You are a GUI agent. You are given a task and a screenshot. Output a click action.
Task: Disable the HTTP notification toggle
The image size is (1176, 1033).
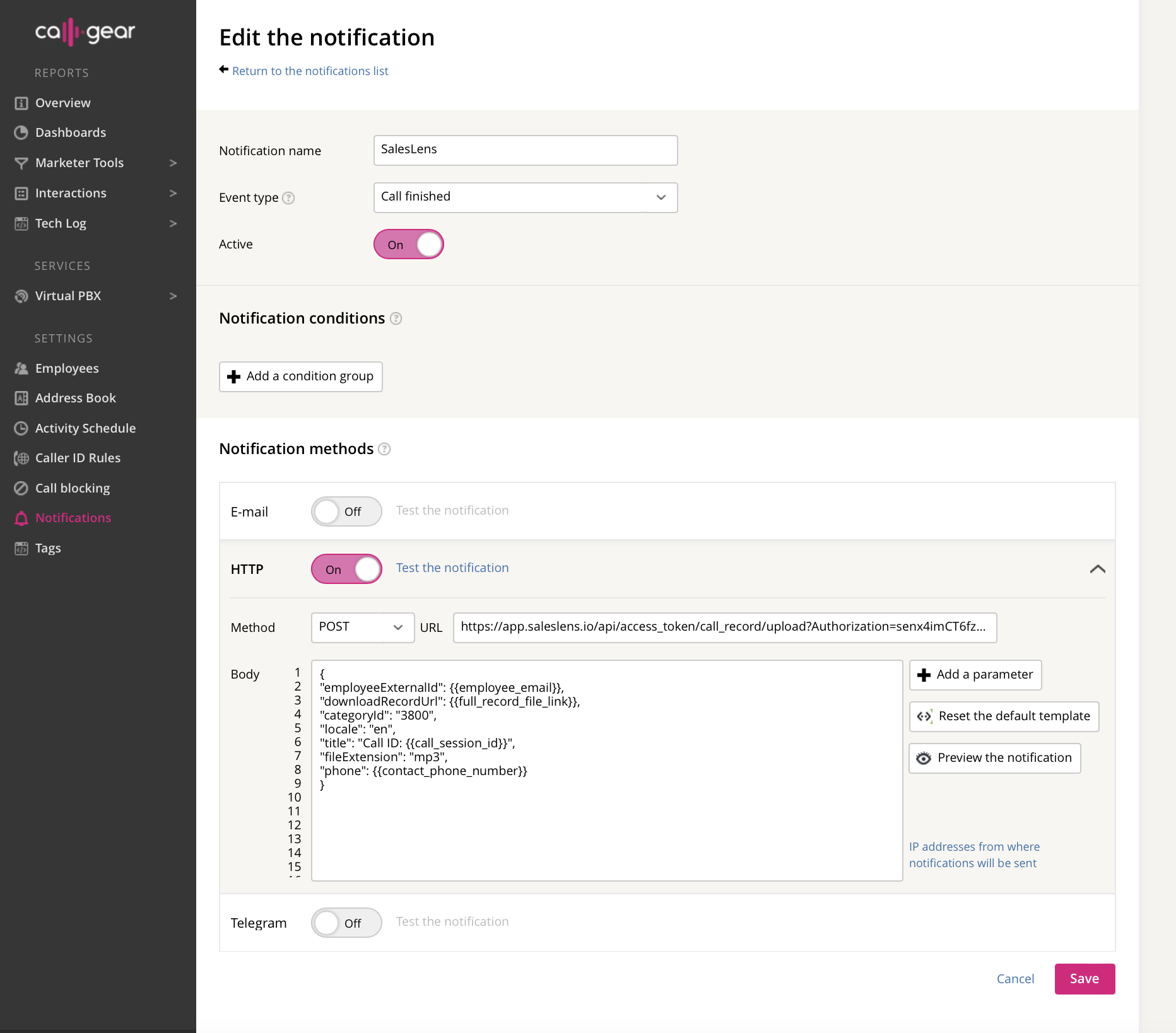pyautogui.click(x=346, y=569)
